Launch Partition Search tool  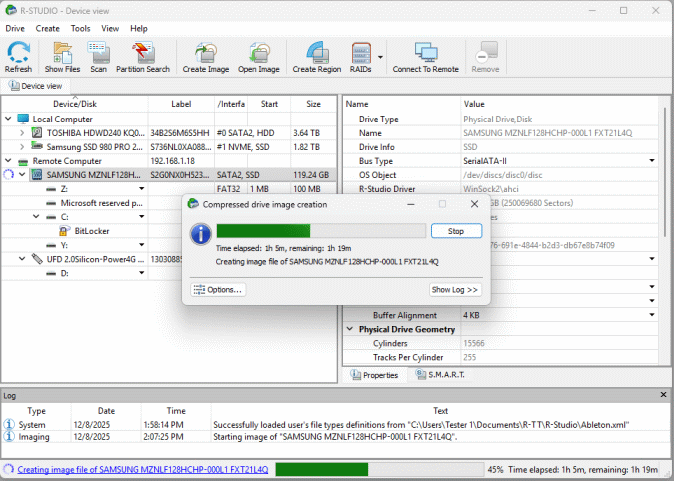(143, 57)
